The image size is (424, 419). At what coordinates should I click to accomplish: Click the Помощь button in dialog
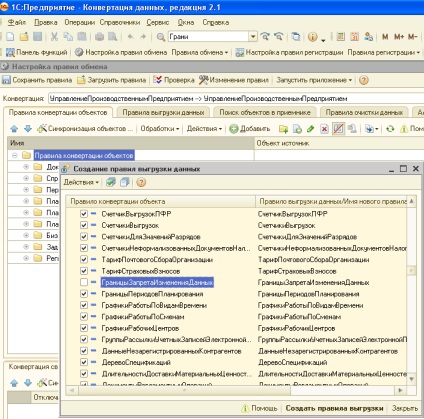[260, 408]
